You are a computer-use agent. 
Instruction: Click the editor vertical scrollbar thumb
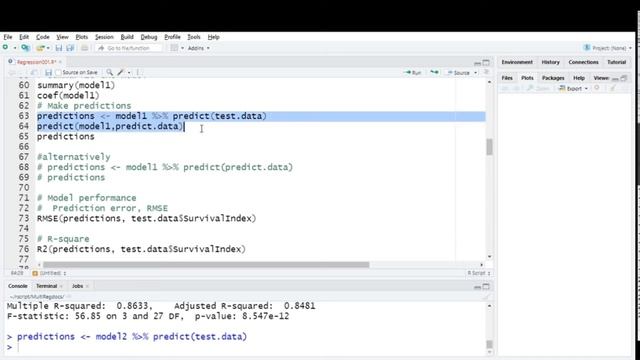pyautogui.click(x=489, y=147)
